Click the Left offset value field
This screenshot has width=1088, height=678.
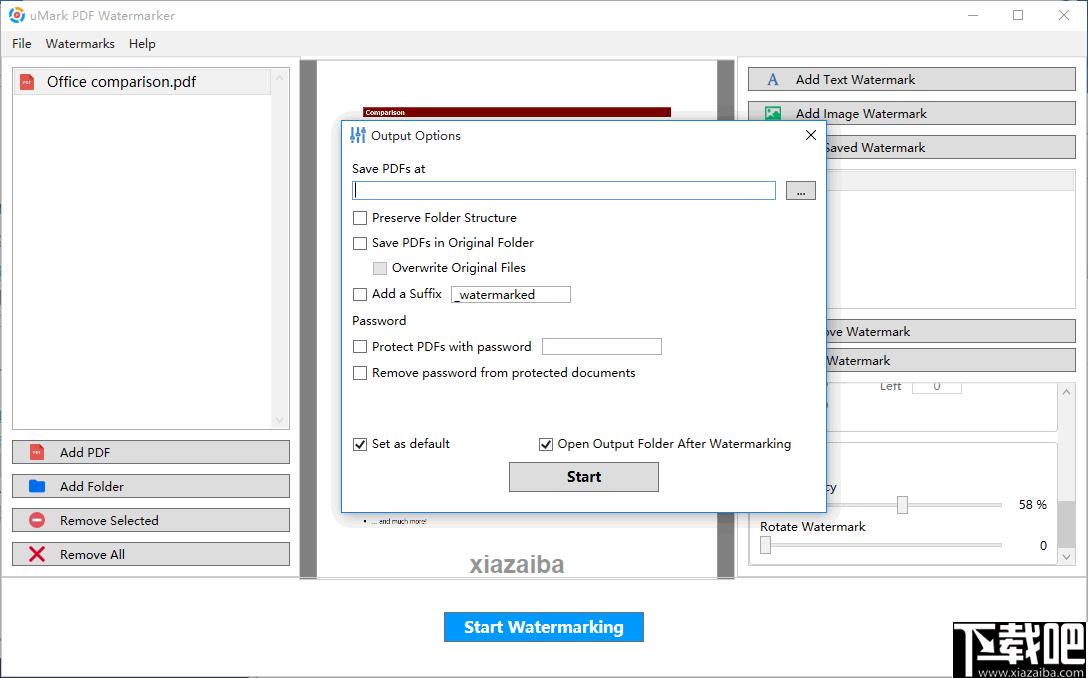click(937, 387)
